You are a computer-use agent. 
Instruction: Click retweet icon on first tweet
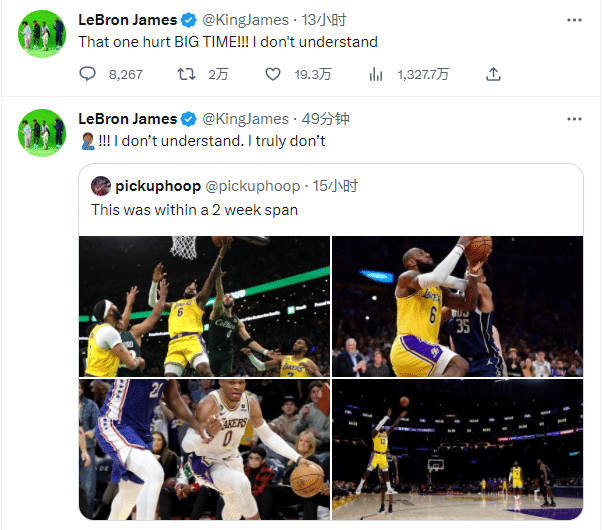pos(186,74)
